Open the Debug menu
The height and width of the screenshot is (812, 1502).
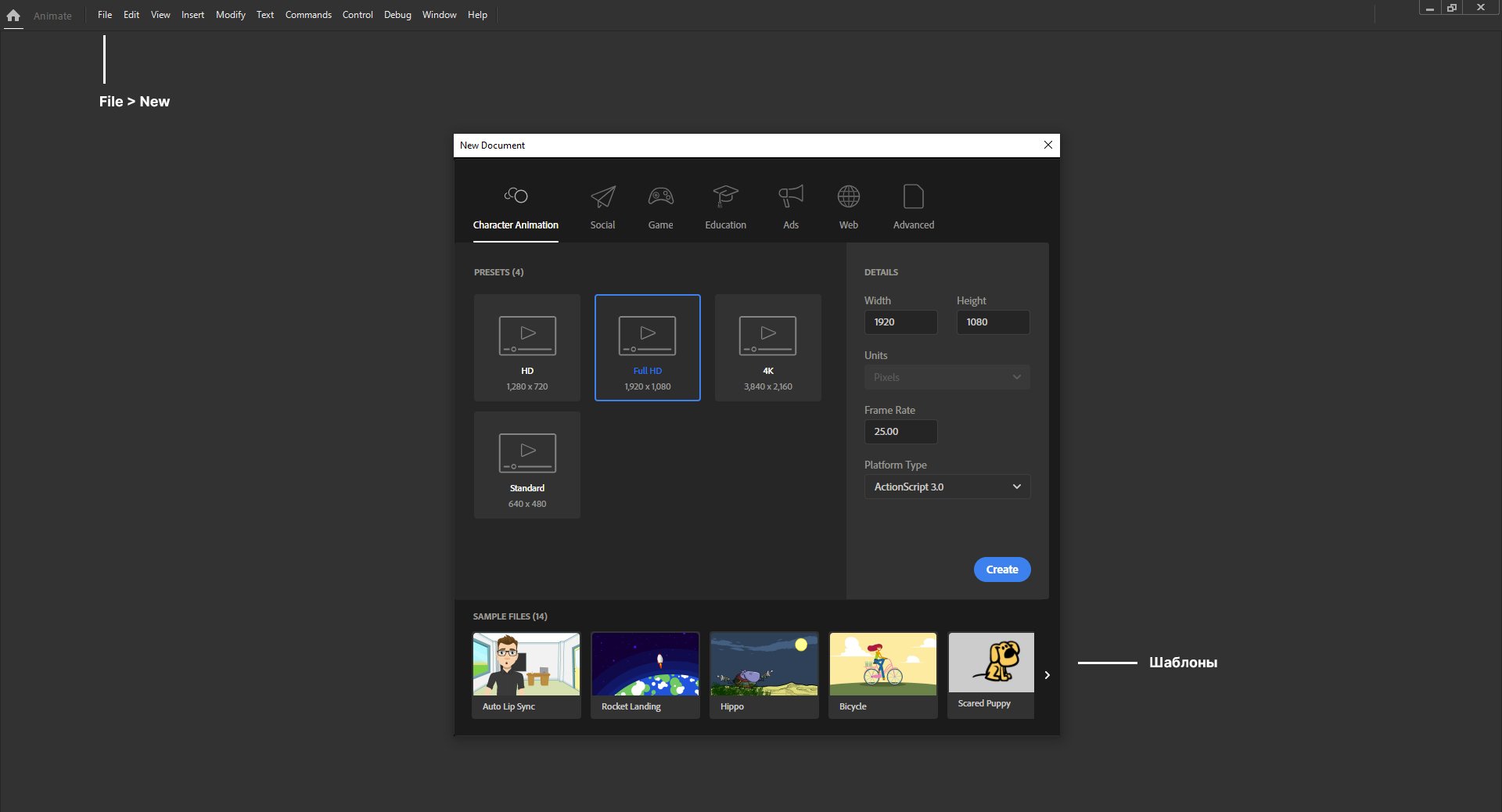coord(397,15)
